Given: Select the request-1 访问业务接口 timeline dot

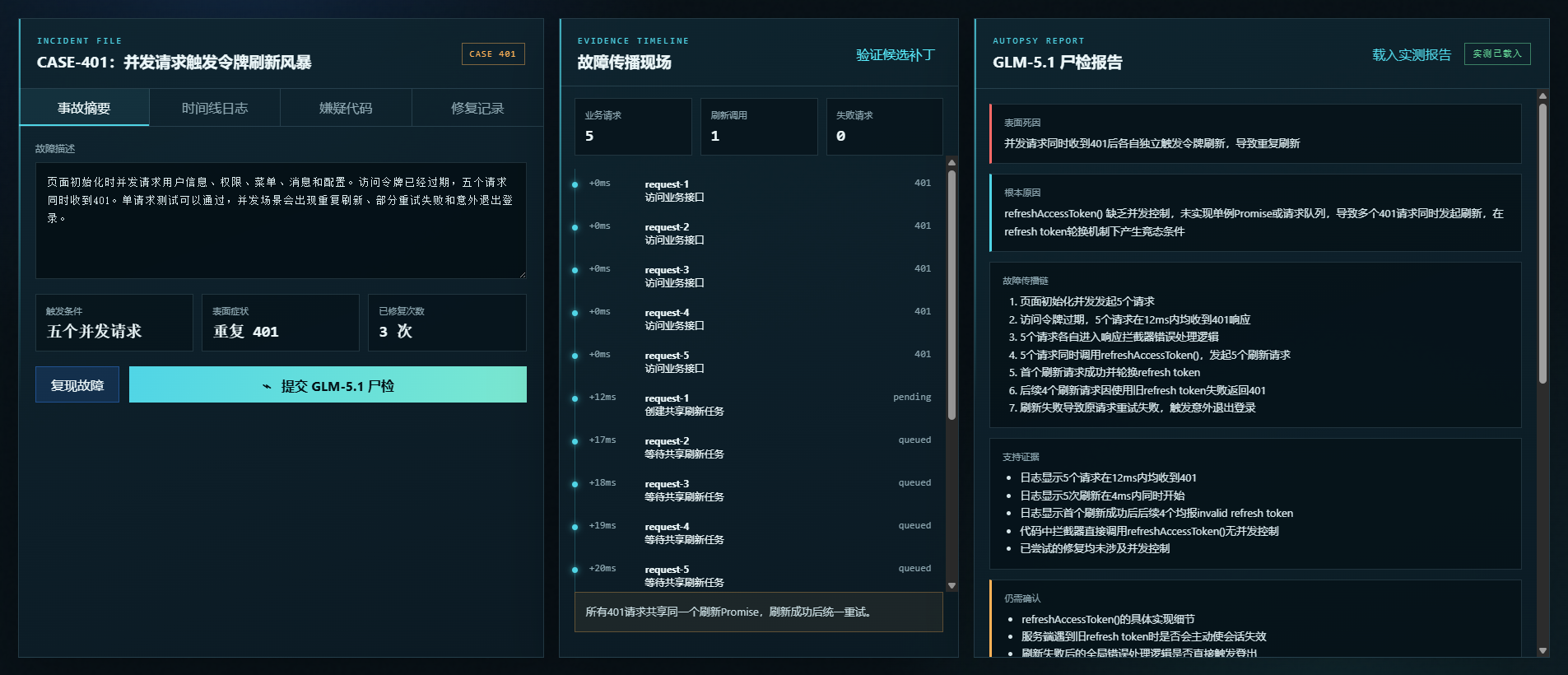Looking at the screenshot, I should pyautogui.click(x=575, y=184).
